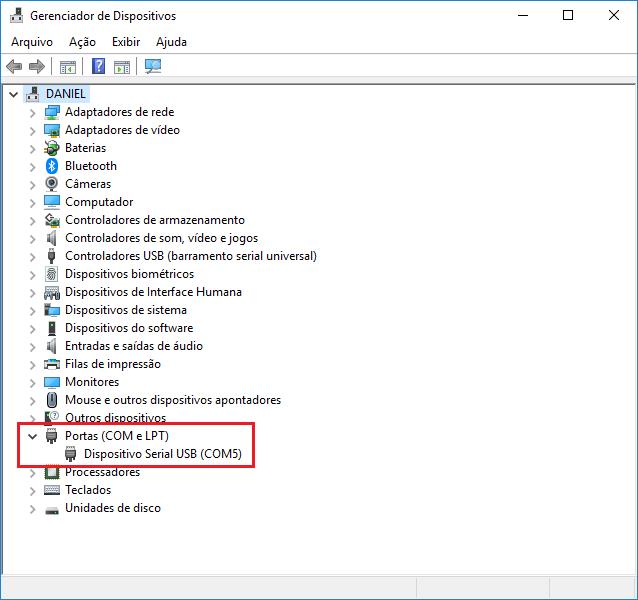Expand Adaptadores de rede category
The height and width of the screenshot is (600, 638).
tap(33, 113)
